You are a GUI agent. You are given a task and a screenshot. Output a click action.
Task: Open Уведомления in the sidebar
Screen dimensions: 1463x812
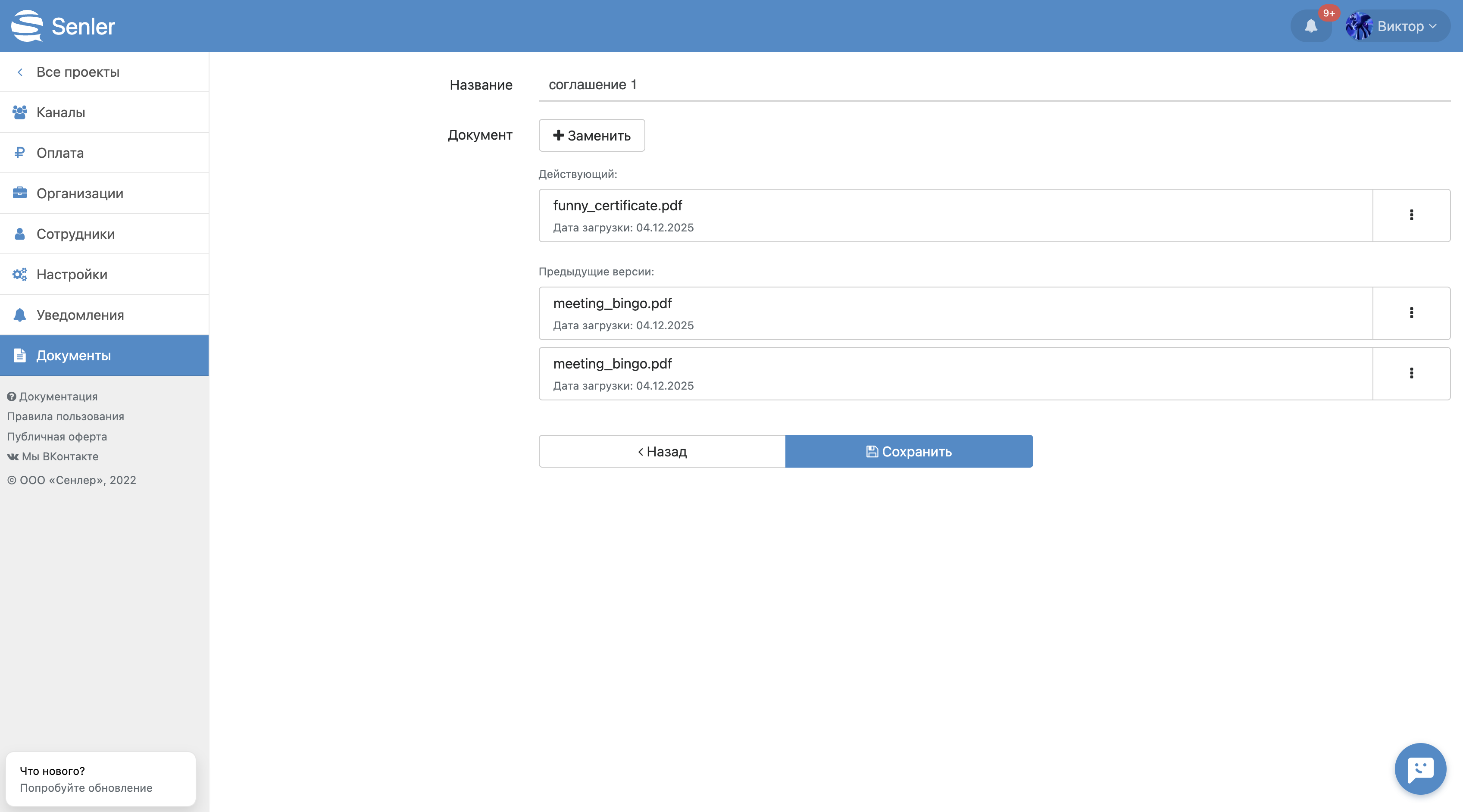pyautogui.click(x=80, y=315)
